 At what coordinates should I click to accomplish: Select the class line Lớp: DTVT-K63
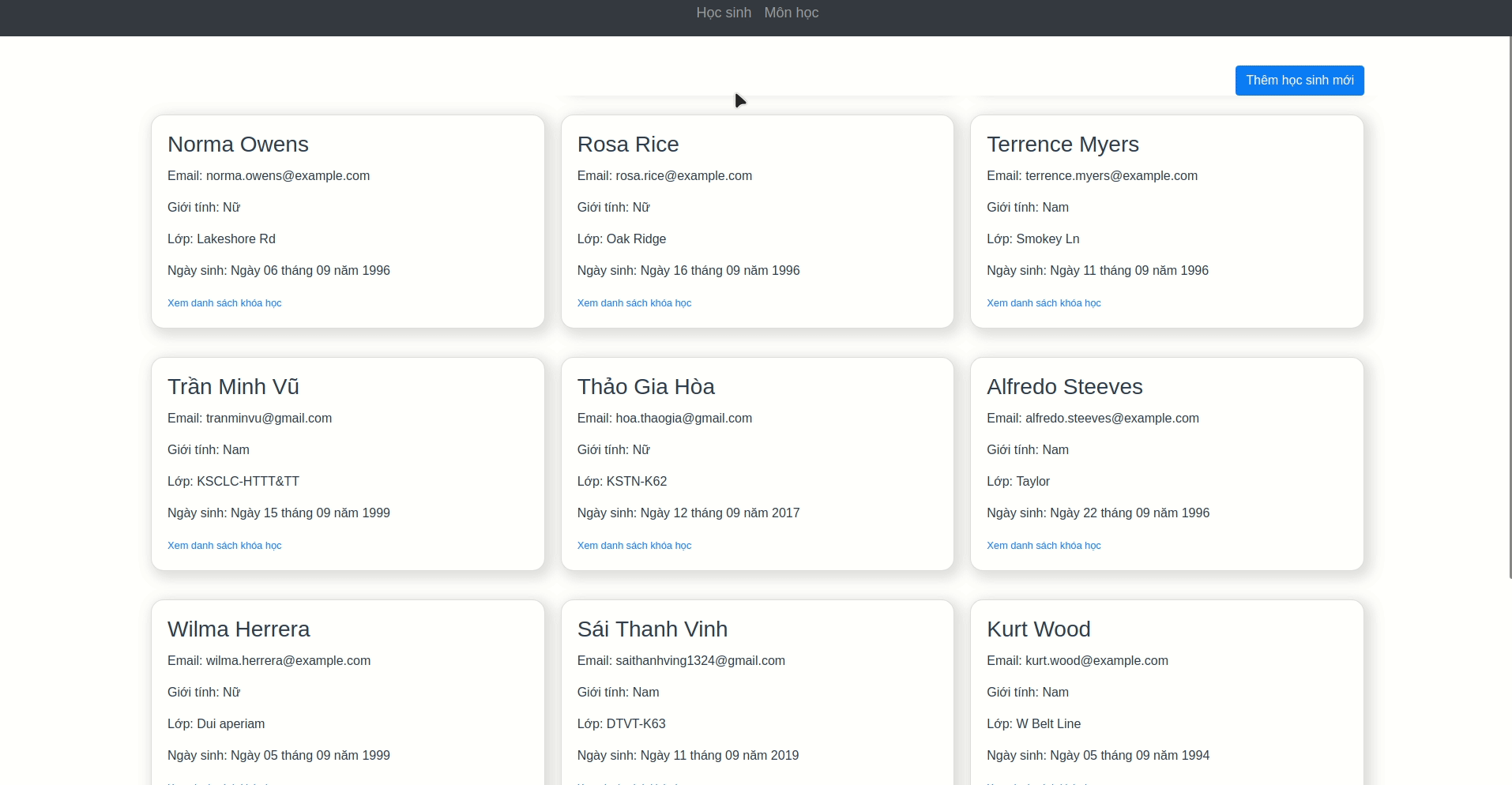[x=621, y=724]
